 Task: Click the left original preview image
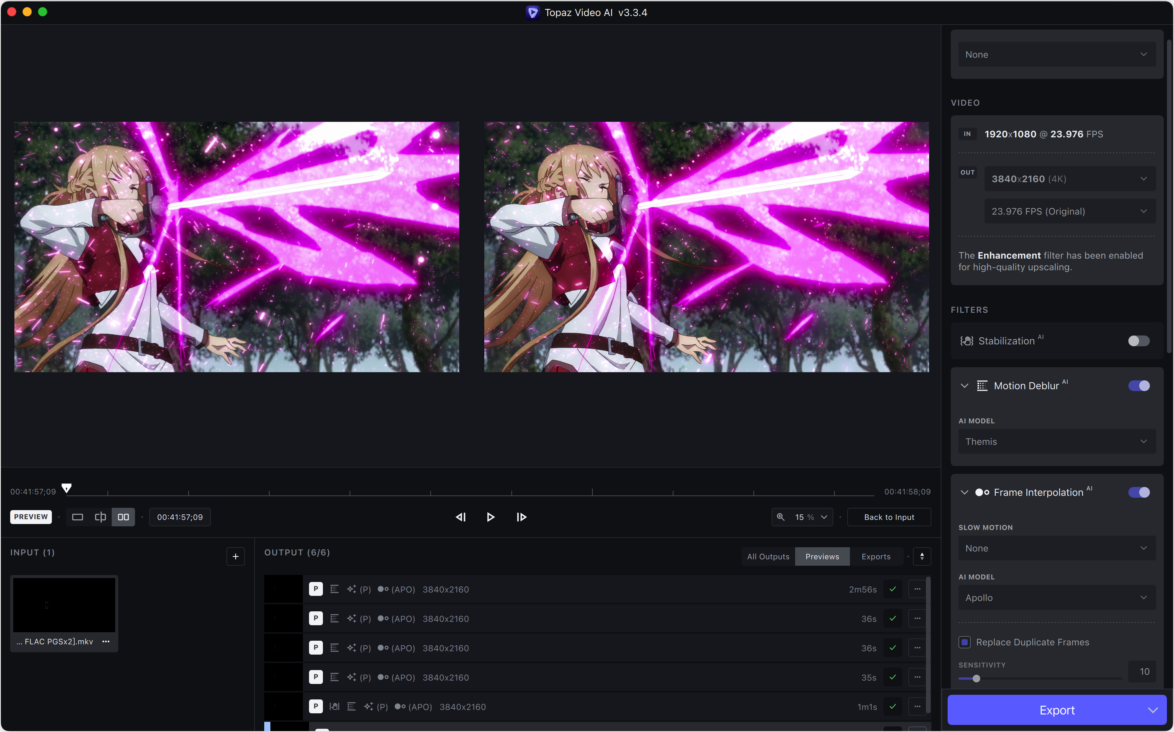click(x=237, y=247)
